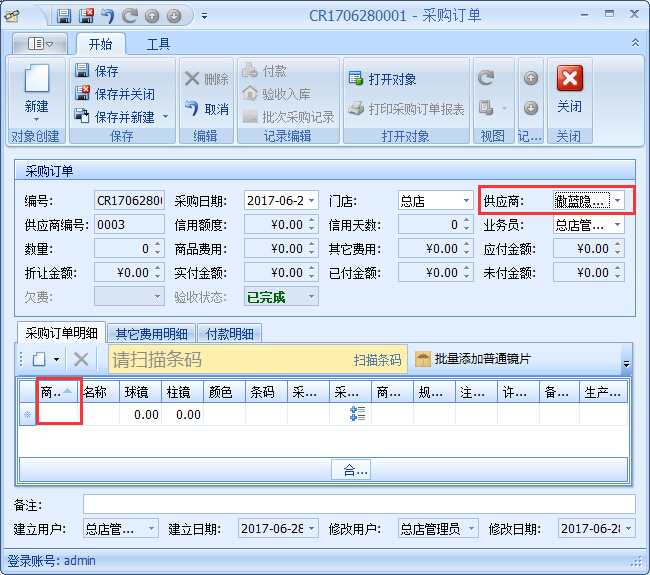Click the list icon in grid row
The height and width of the screenshot is (575, 650).
pyautogui.click(x=357, y=414)
